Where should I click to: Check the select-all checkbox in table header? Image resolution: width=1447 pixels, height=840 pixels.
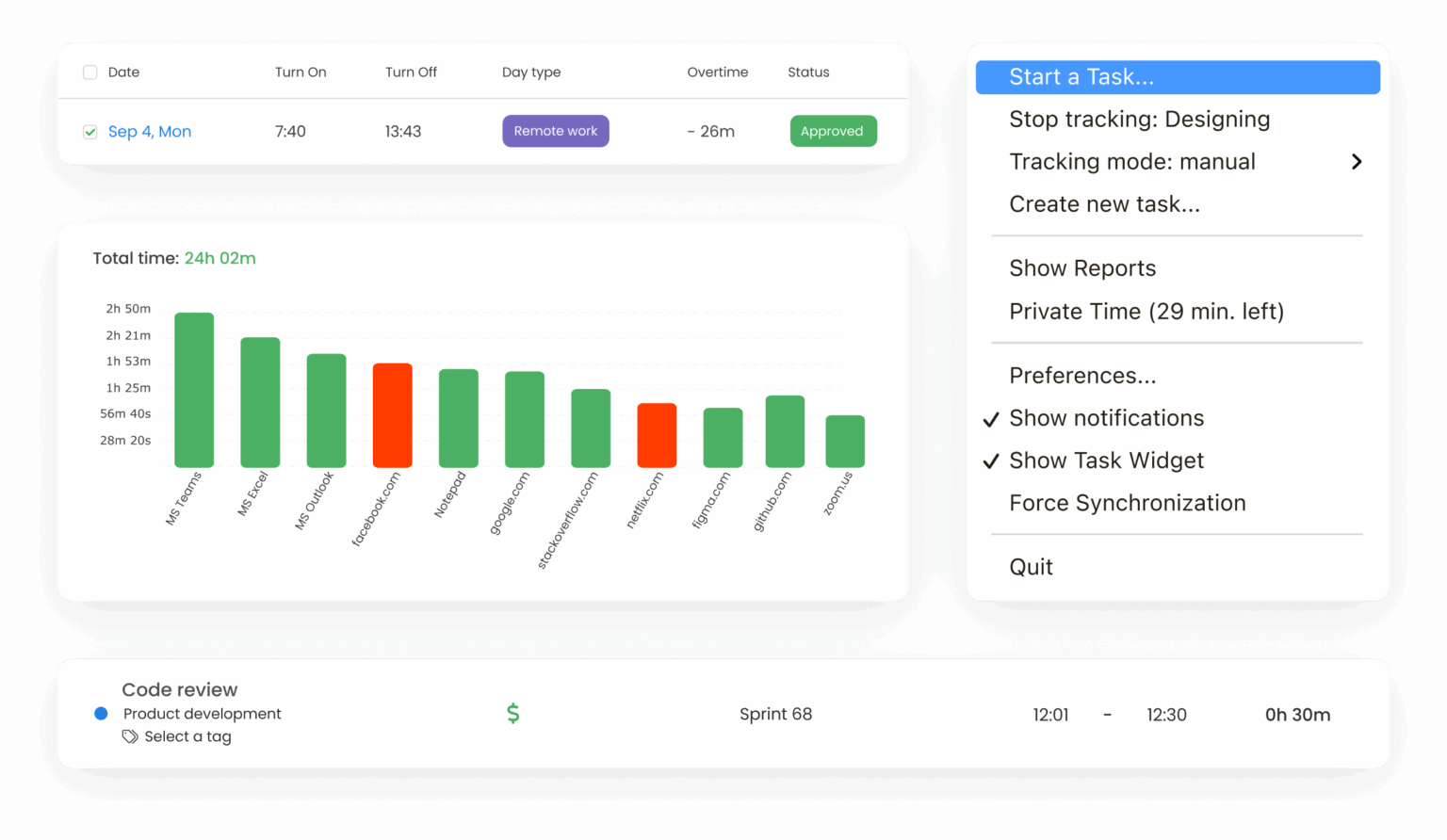pos(89,72)
